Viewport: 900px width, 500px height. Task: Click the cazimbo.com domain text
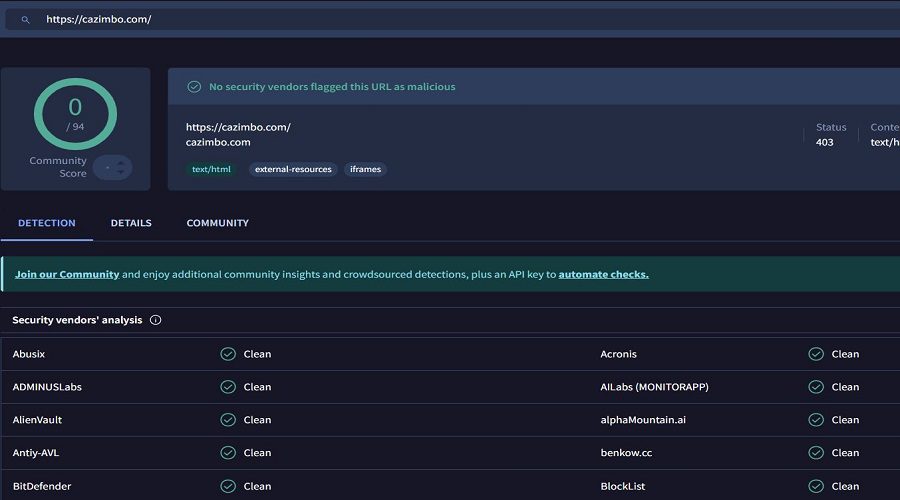(x=218, y=142)
